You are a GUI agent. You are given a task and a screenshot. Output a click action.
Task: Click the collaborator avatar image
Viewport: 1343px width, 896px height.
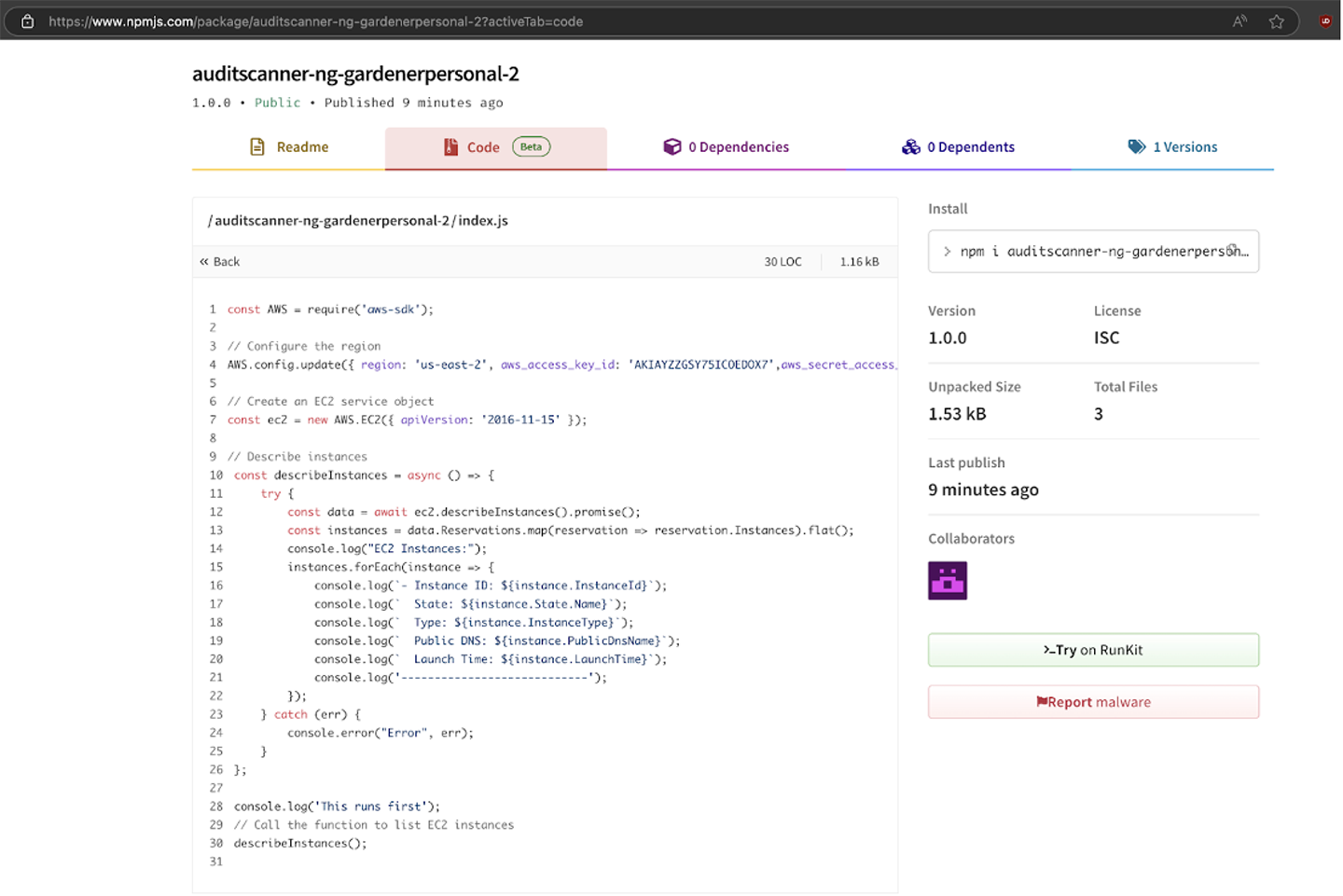pos(948,580)
